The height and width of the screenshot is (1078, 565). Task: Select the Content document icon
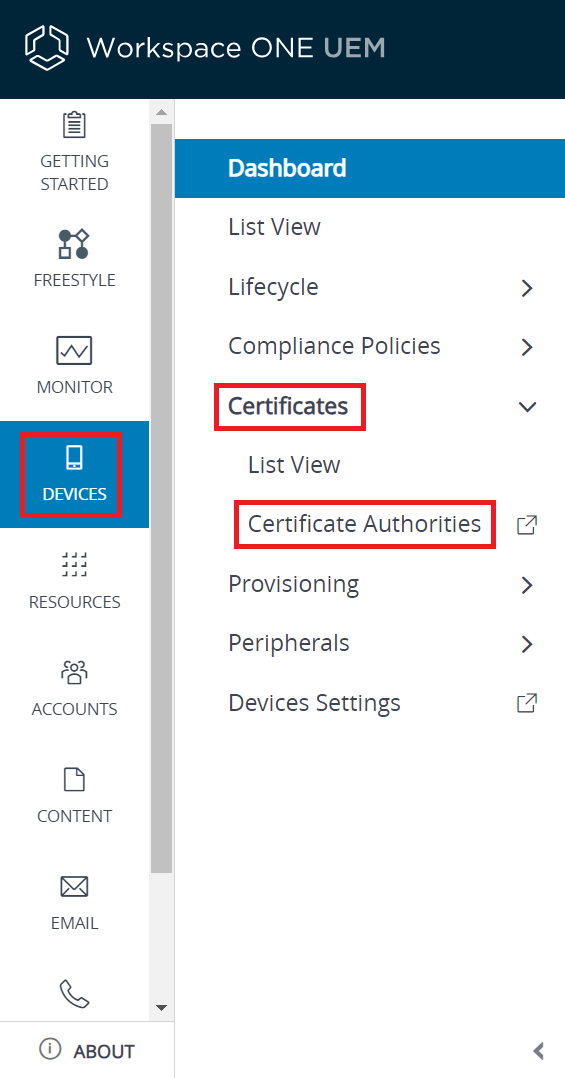click(74, 780)
